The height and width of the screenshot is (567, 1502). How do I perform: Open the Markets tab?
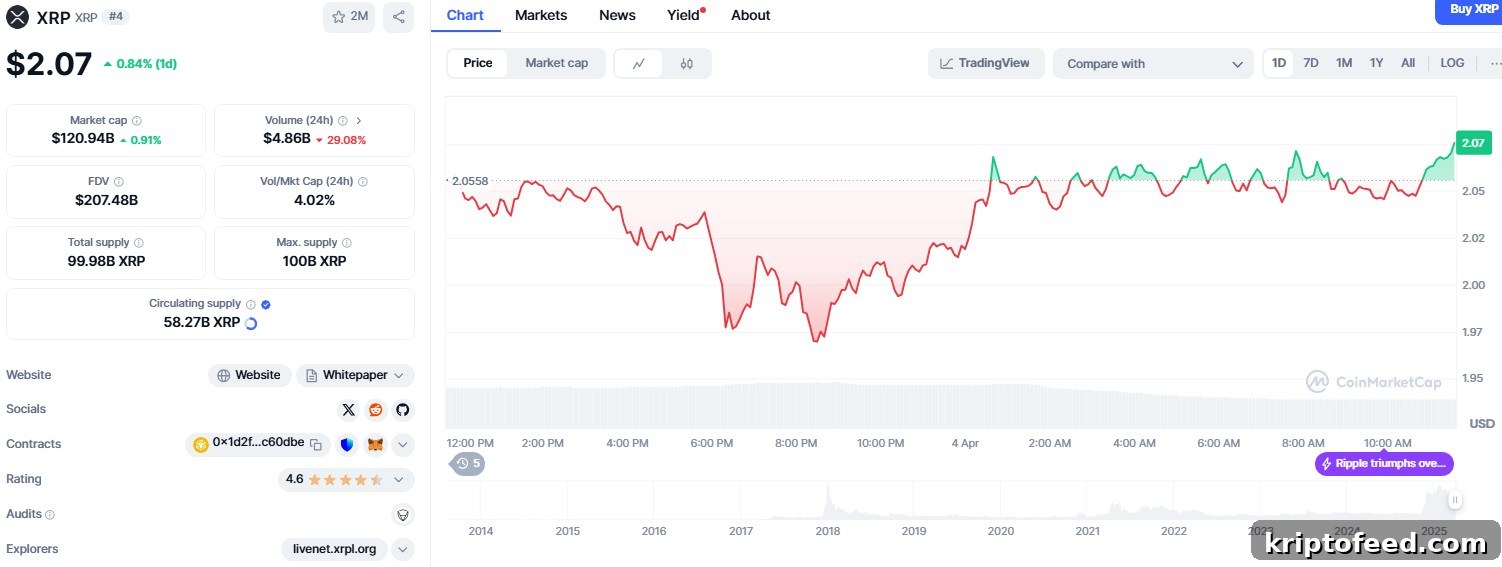[541, 15]
